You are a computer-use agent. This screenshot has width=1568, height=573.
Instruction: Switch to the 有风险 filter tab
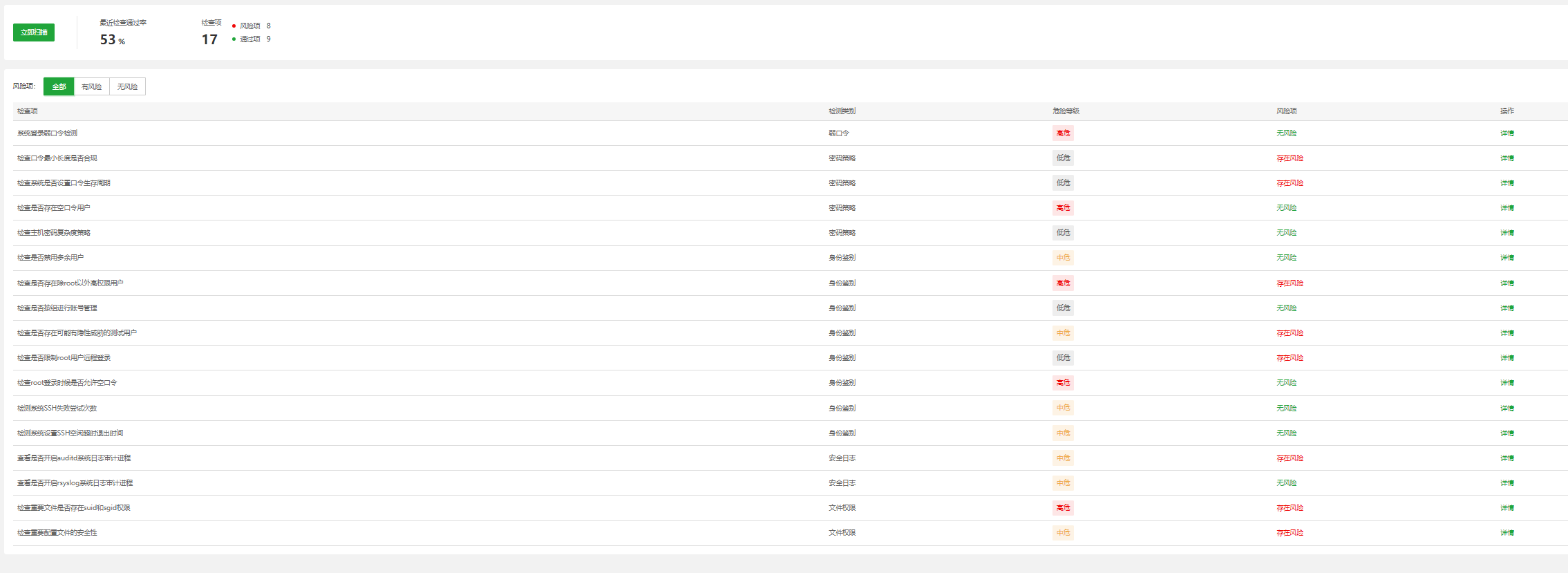91,86
